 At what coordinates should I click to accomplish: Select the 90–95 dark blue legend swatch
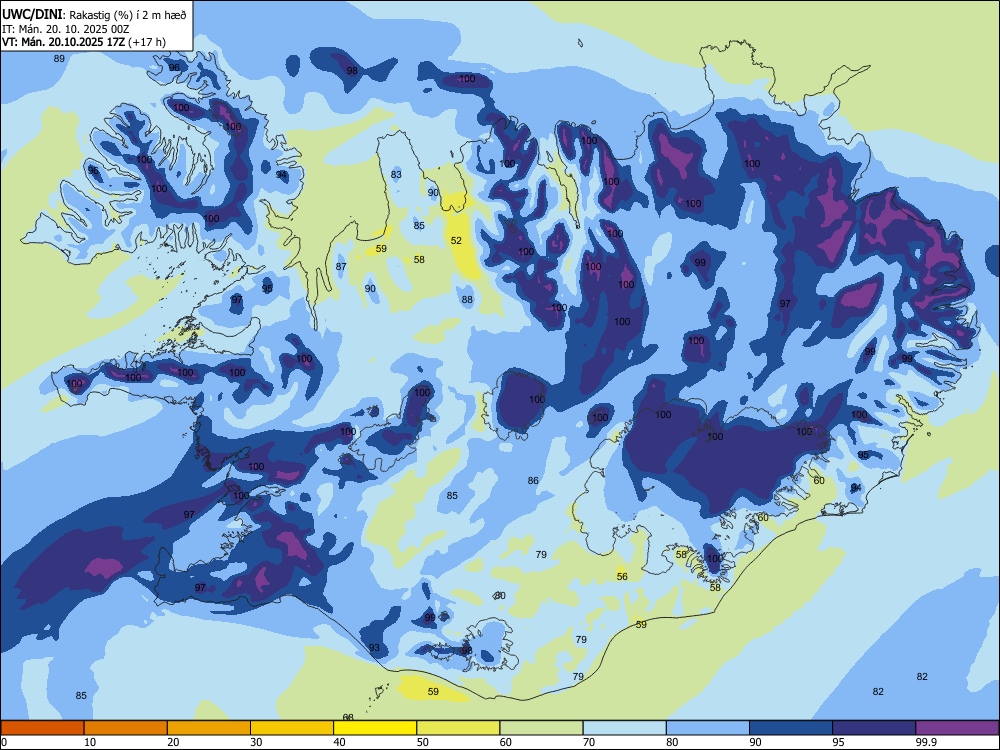[791, 728]
